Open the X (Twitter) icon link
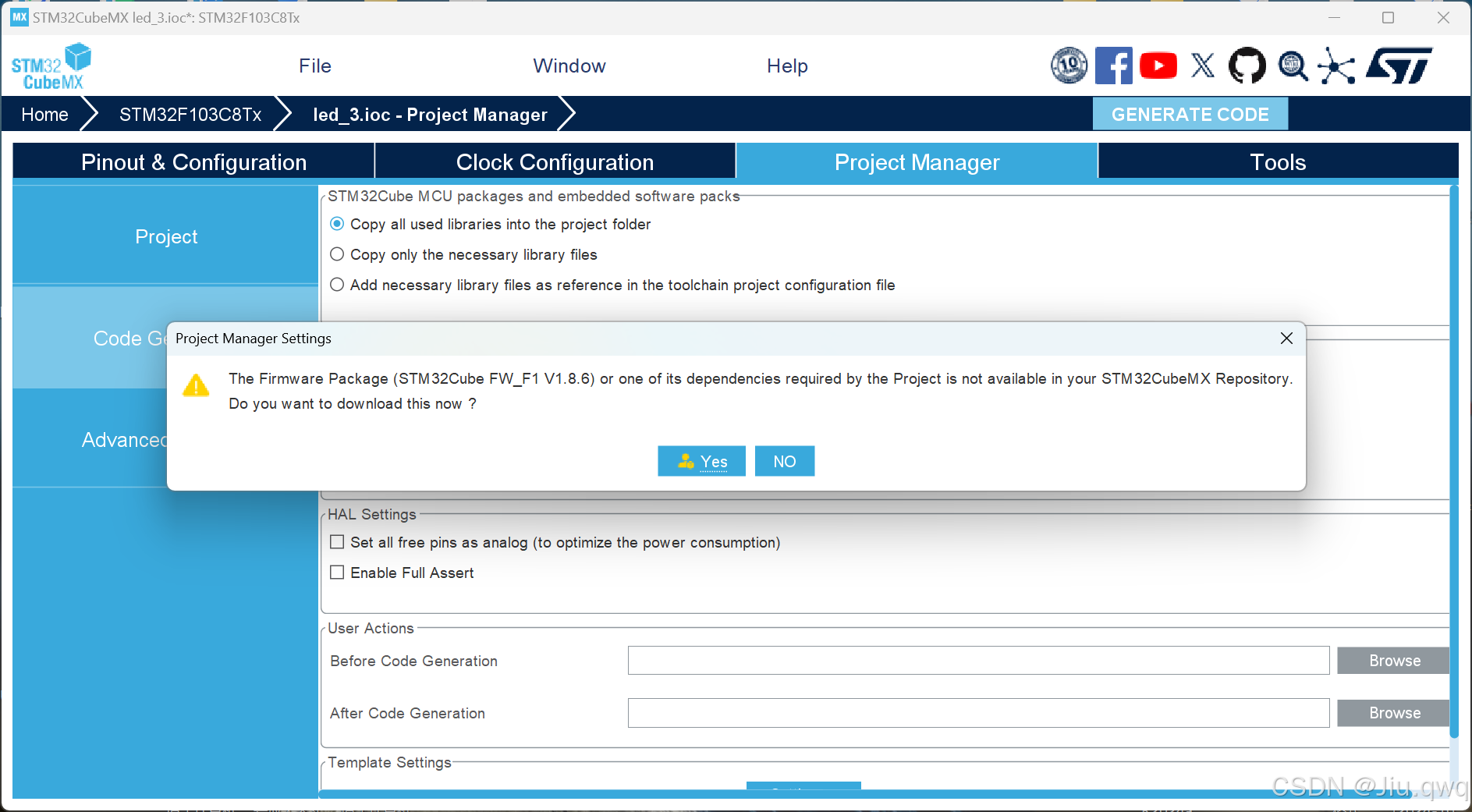This screenshot has width=1472, height=812. click(1203, 66)
